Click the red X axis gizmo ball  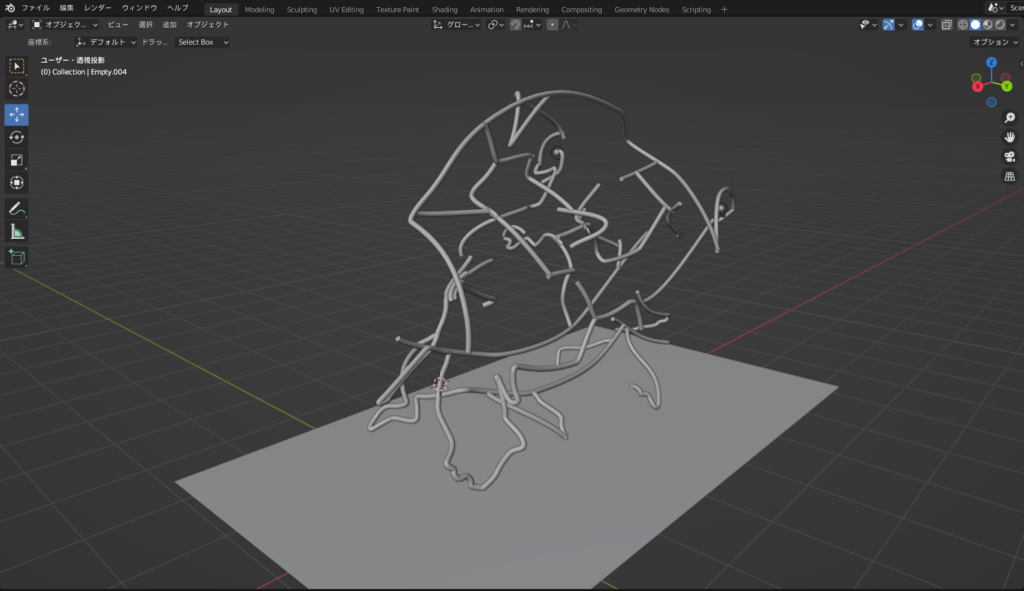[978, 86]
